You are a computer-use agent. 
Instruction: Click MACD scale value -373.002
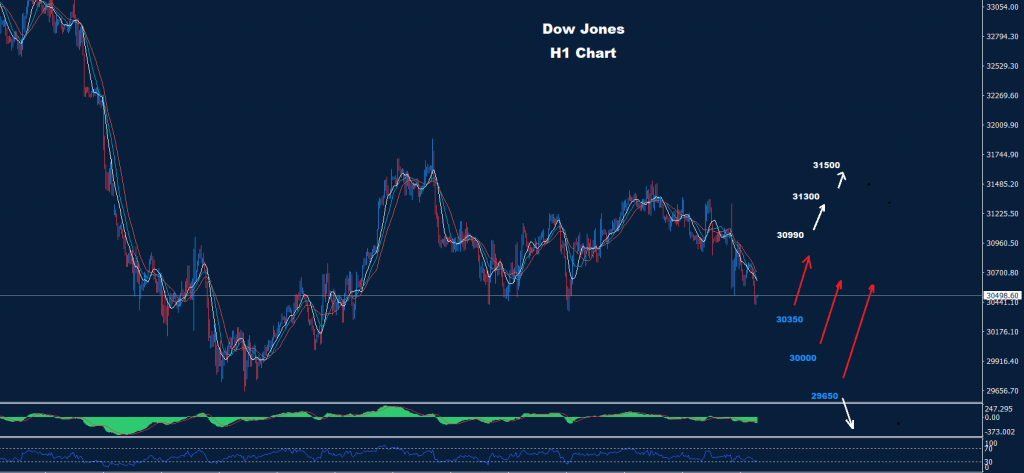(1000, 432)
